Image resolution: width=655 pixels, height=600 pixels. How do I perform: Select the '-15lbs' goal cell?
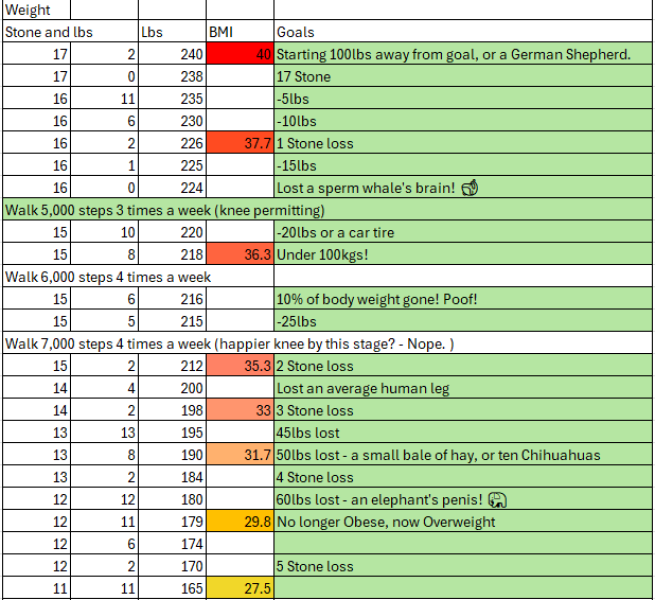point(463,165)
